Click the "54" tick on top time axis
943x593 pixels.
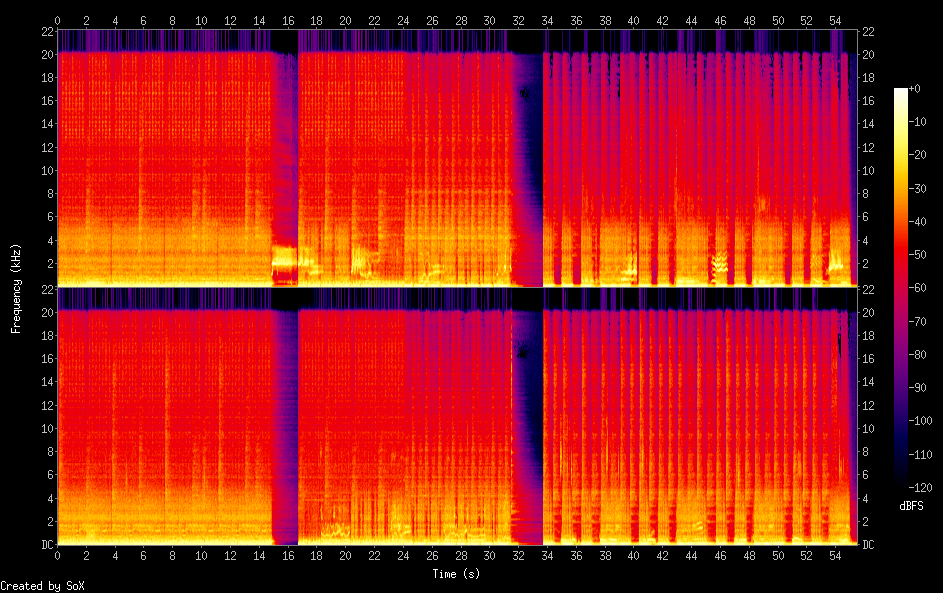pyautogui.click(x=834, y=20)
